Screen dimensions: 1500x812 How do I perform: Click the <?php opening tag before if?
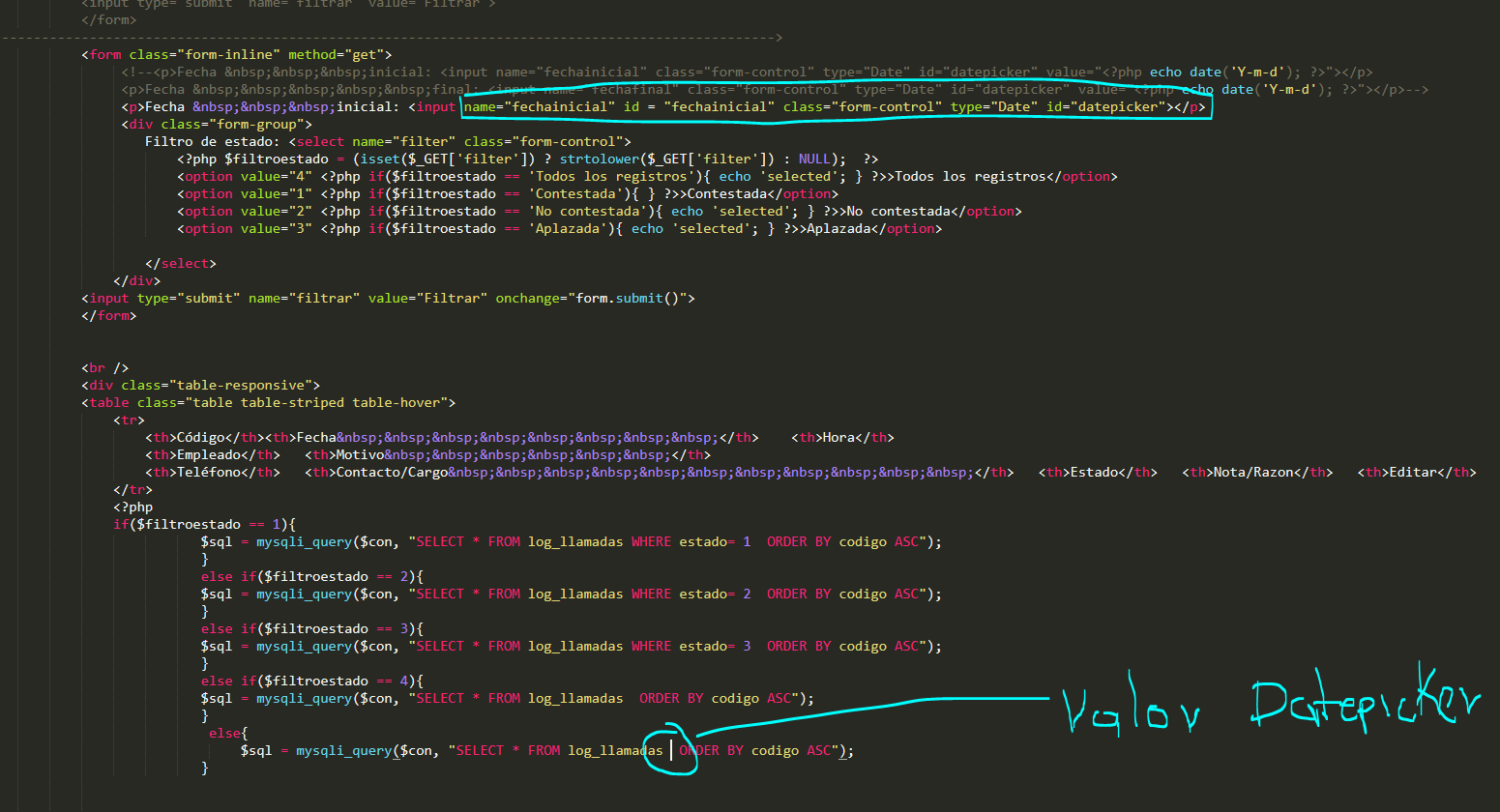tap(133, 507)
